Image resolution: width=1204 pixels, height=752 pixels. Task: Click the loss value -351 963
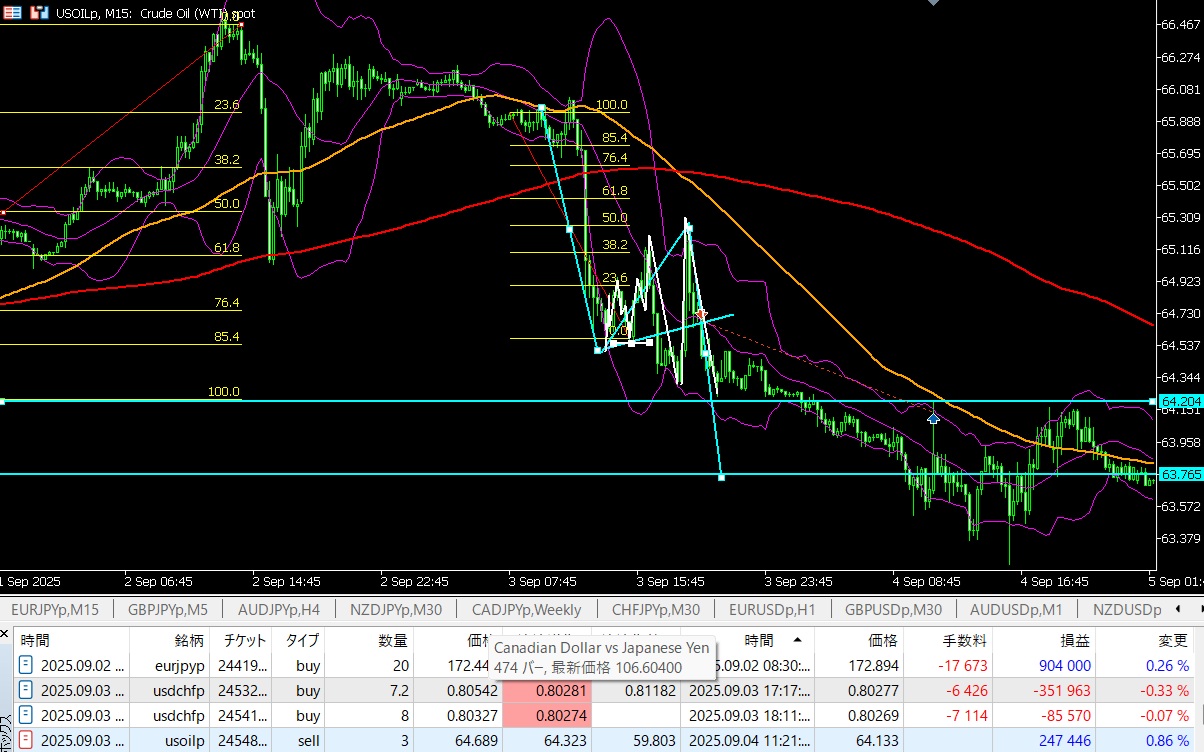(1060, 690)
